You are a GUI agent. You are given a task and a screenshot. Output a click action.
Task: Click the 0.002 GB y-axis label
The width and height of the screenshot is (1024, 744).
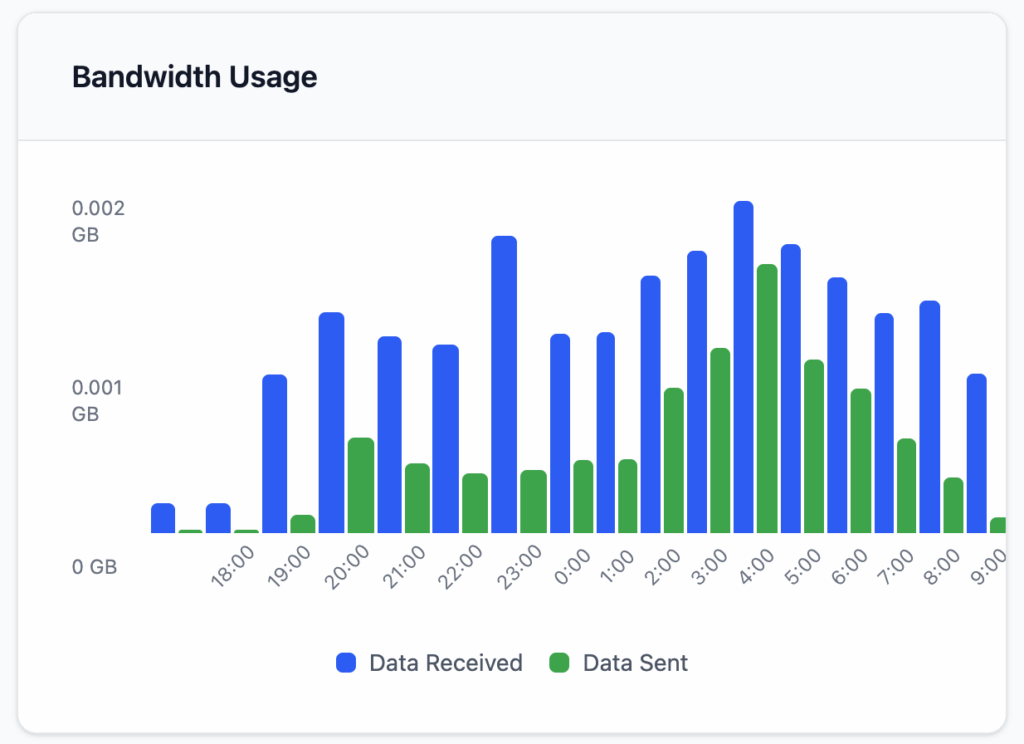pos(98,221)
